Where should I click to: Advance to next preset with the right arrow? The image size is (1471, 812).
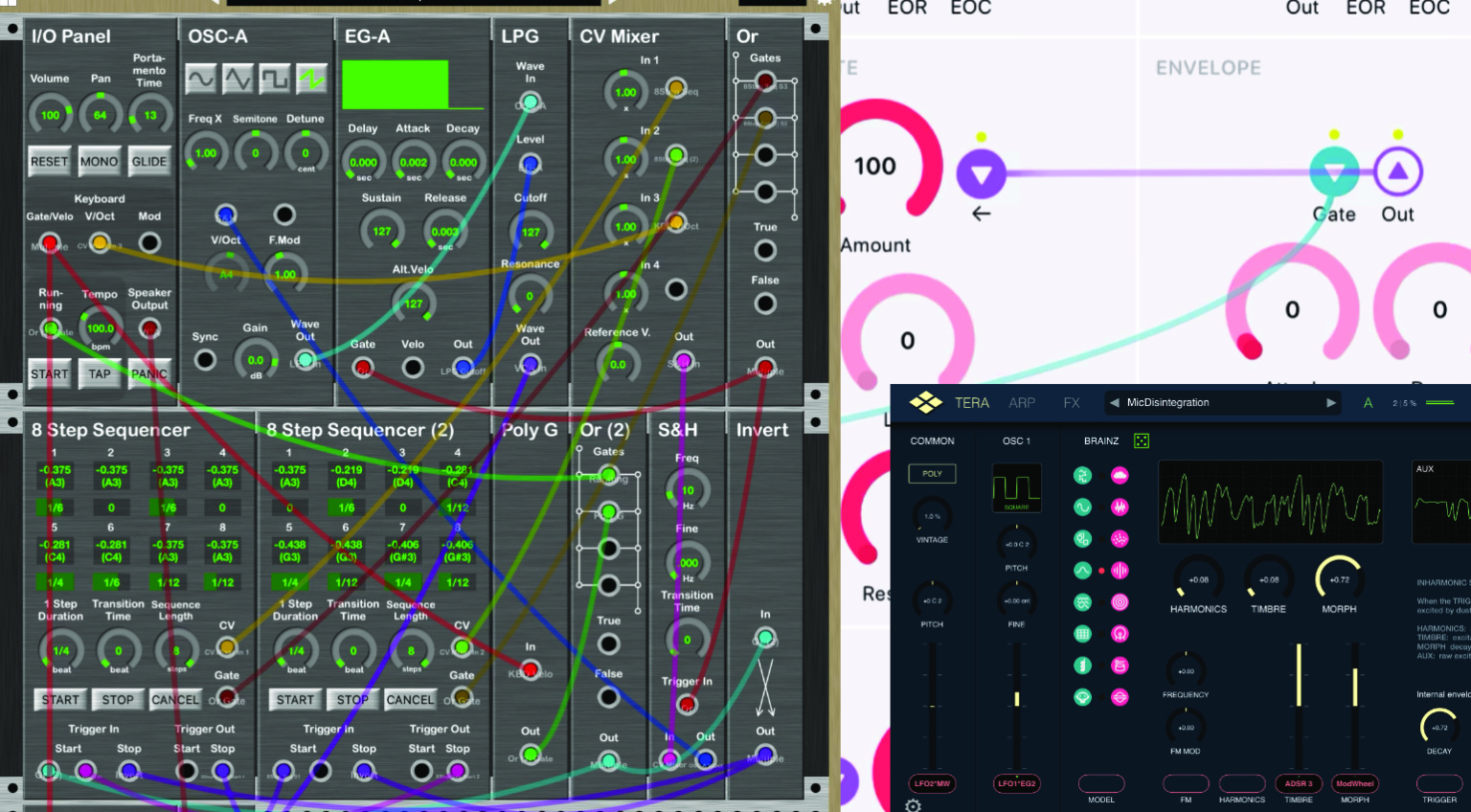click(1331, 403)
